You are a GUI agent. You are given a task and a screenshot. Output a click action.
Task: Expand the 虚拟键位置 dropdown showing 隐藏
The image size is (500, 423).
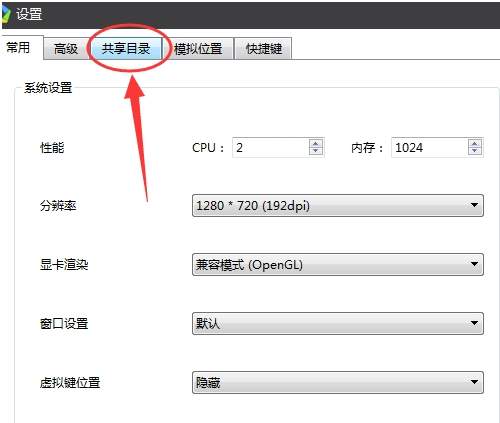[338, 382]
